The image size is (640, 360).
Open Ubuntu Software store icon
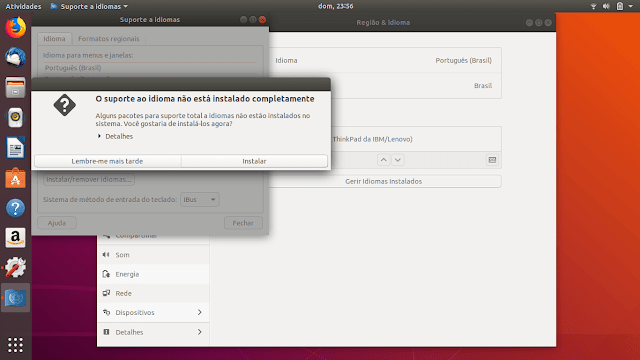pos(16,178)
